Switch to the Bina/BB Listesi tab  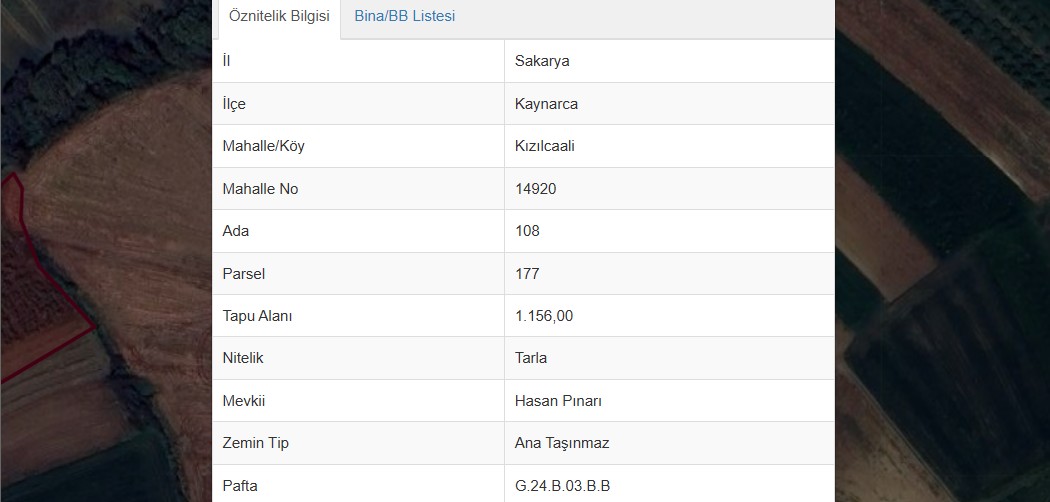(404, 16)
